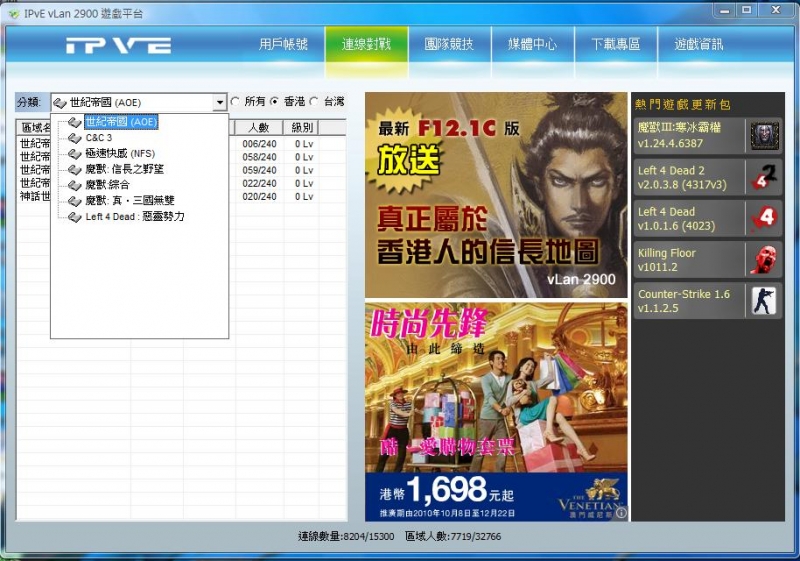Viewport: 800px width, 561px height.
Task: Choose 極速快感 (NFS) in dropdown list
Action: pyautogui.click(x=120, y=154)
